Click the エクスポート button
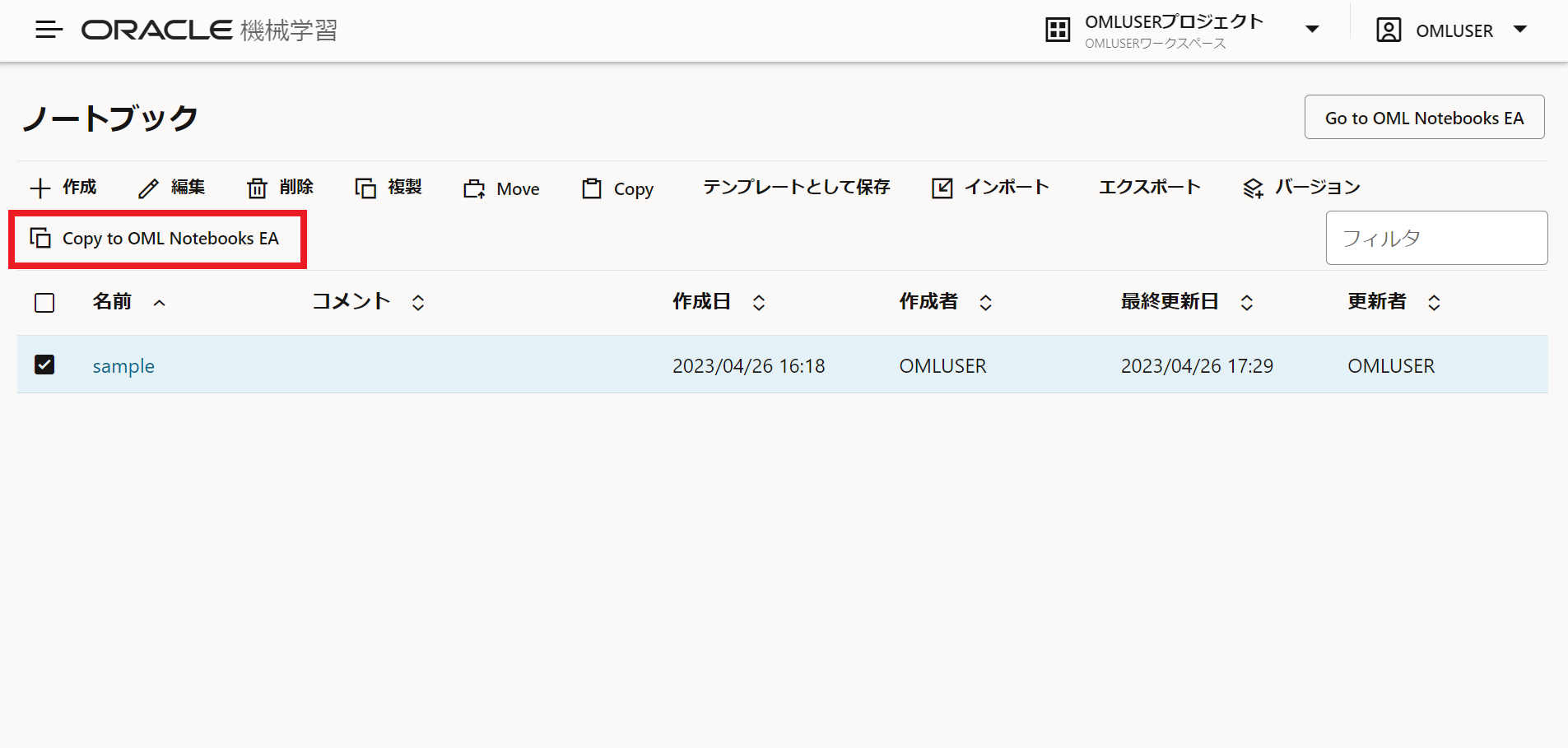Screen dimensions: 1568x748 click(x=1150, y=188)
